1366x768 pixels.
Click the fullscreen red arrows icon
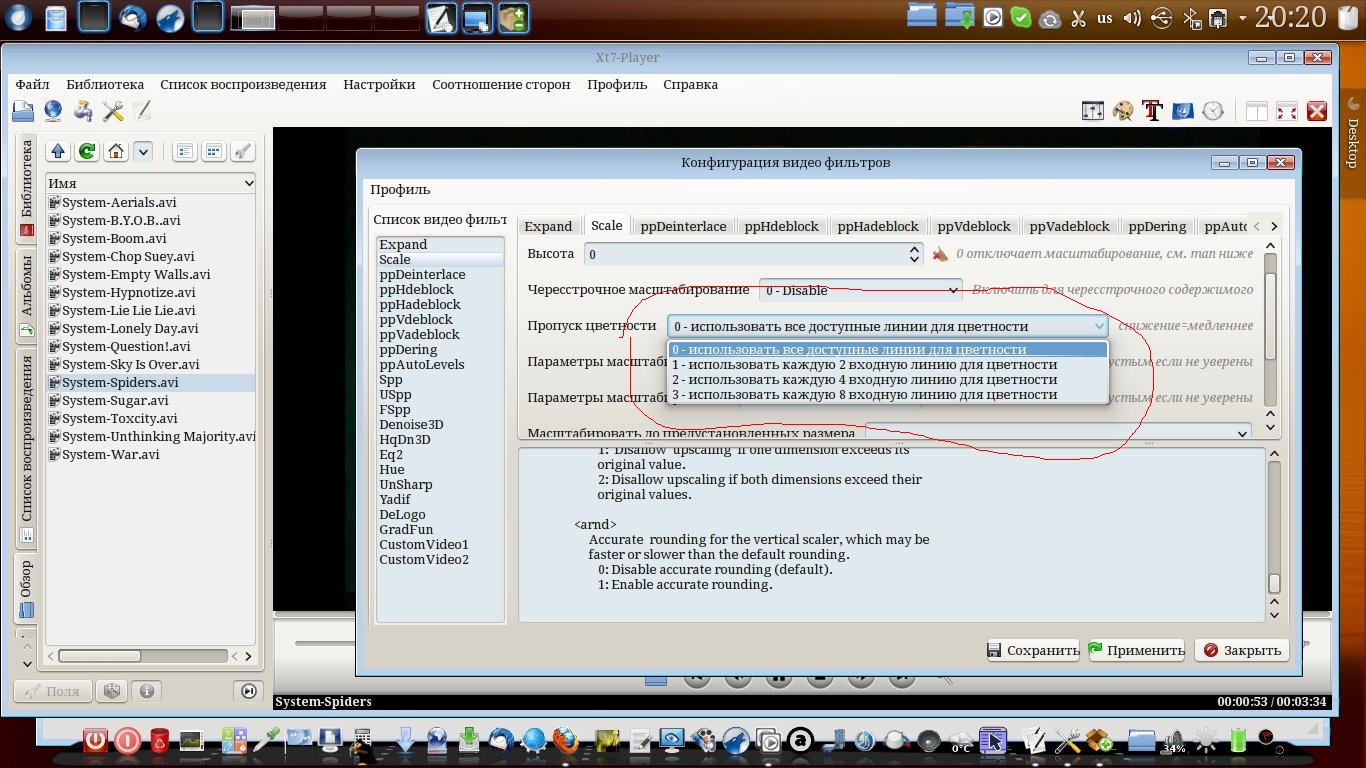[1287, 111]
